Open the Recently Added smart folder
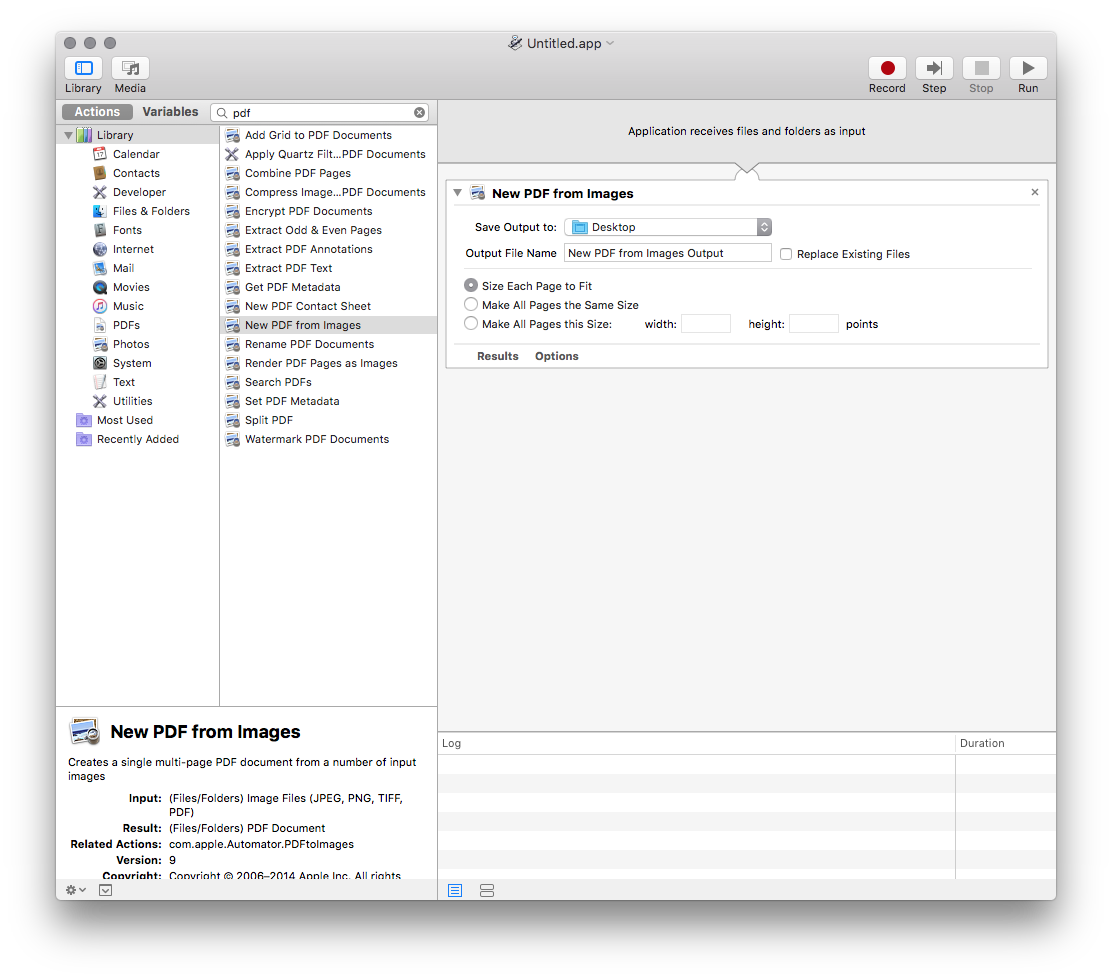This screenshot has width=1112, height=980. pos(138,440)
